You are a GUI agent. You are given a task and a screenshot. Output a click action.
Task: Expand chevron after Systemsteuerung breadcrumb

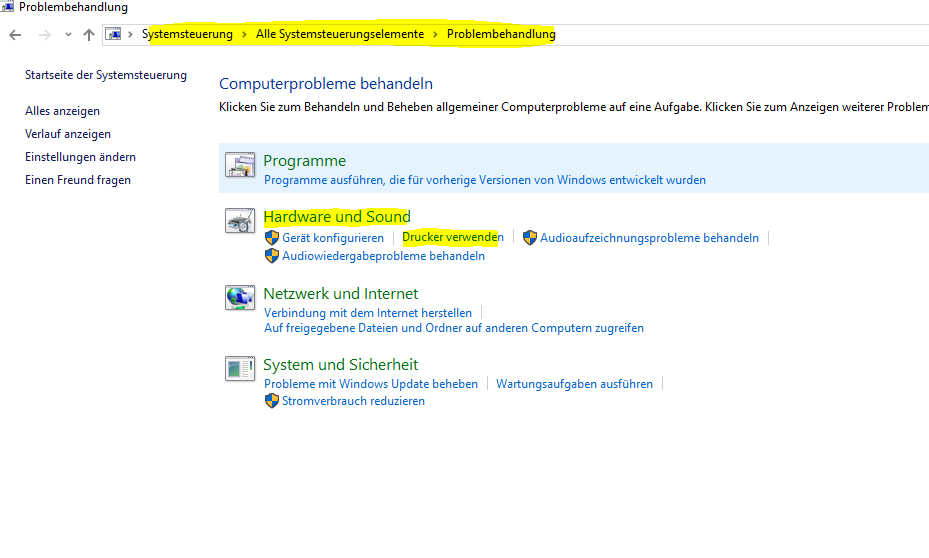coord(244,34)
